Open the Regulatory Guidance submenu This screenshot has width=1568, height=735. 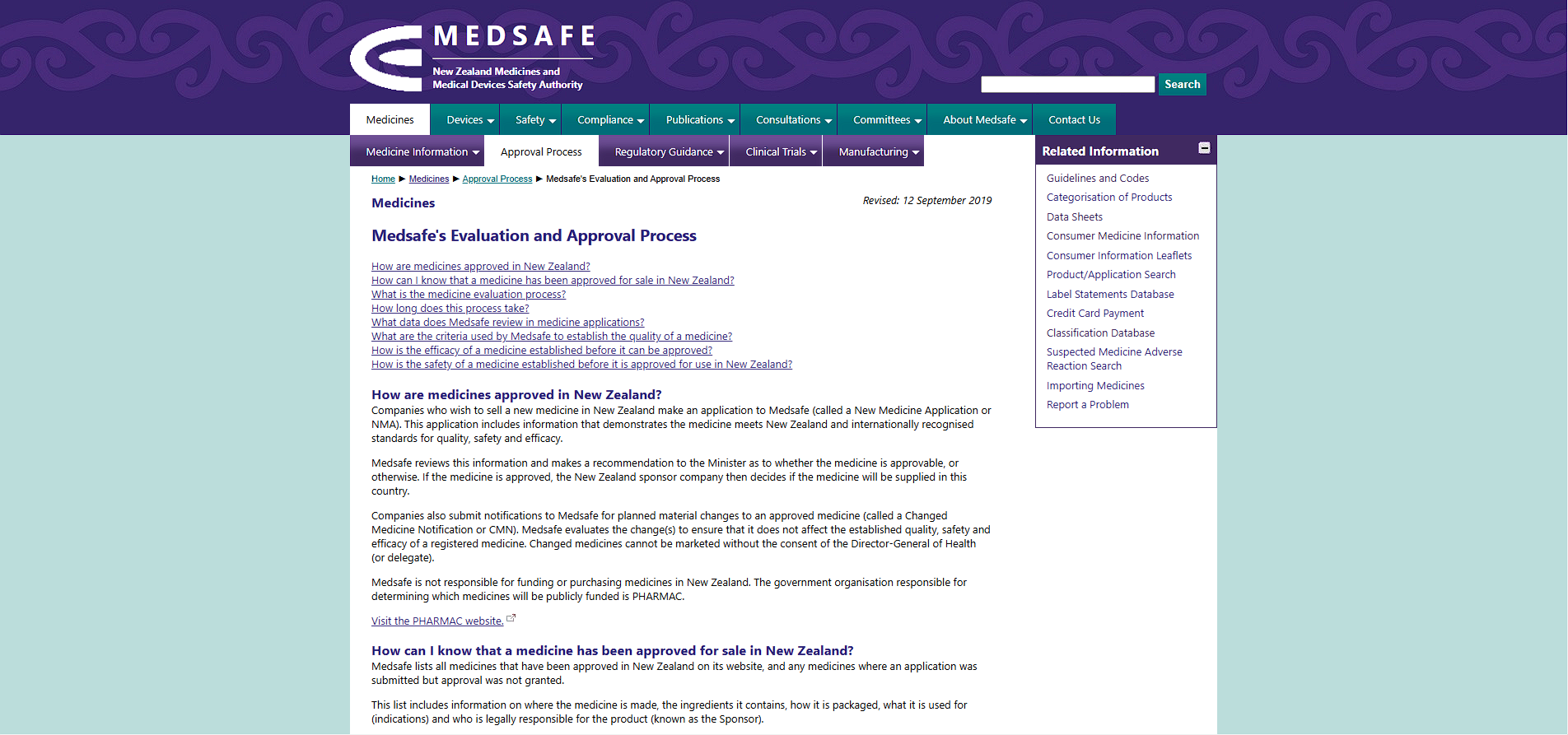669,152
